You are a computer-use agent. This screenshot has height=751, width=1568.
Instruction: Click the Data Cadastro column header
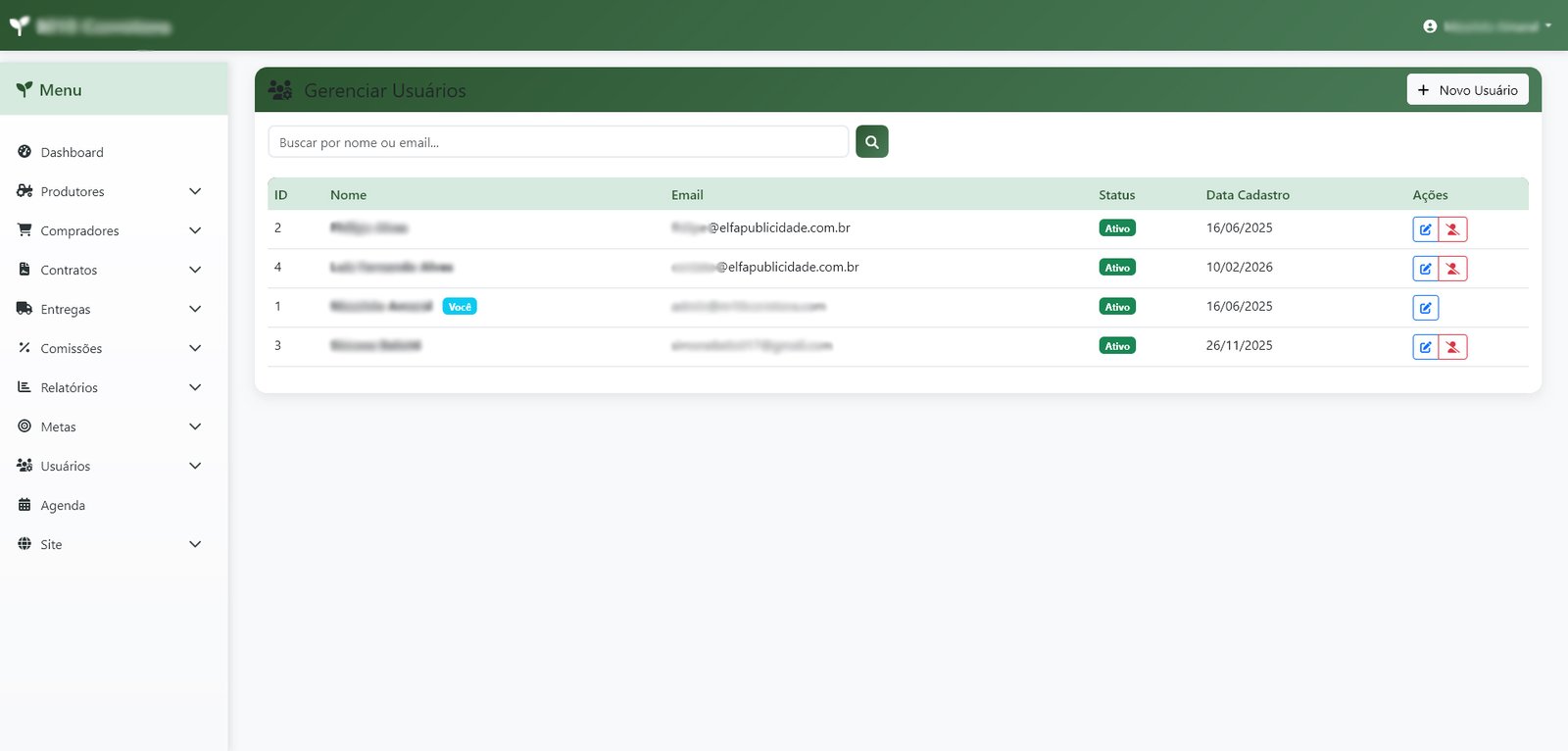pyautogui.click(x=1248, y=195)
